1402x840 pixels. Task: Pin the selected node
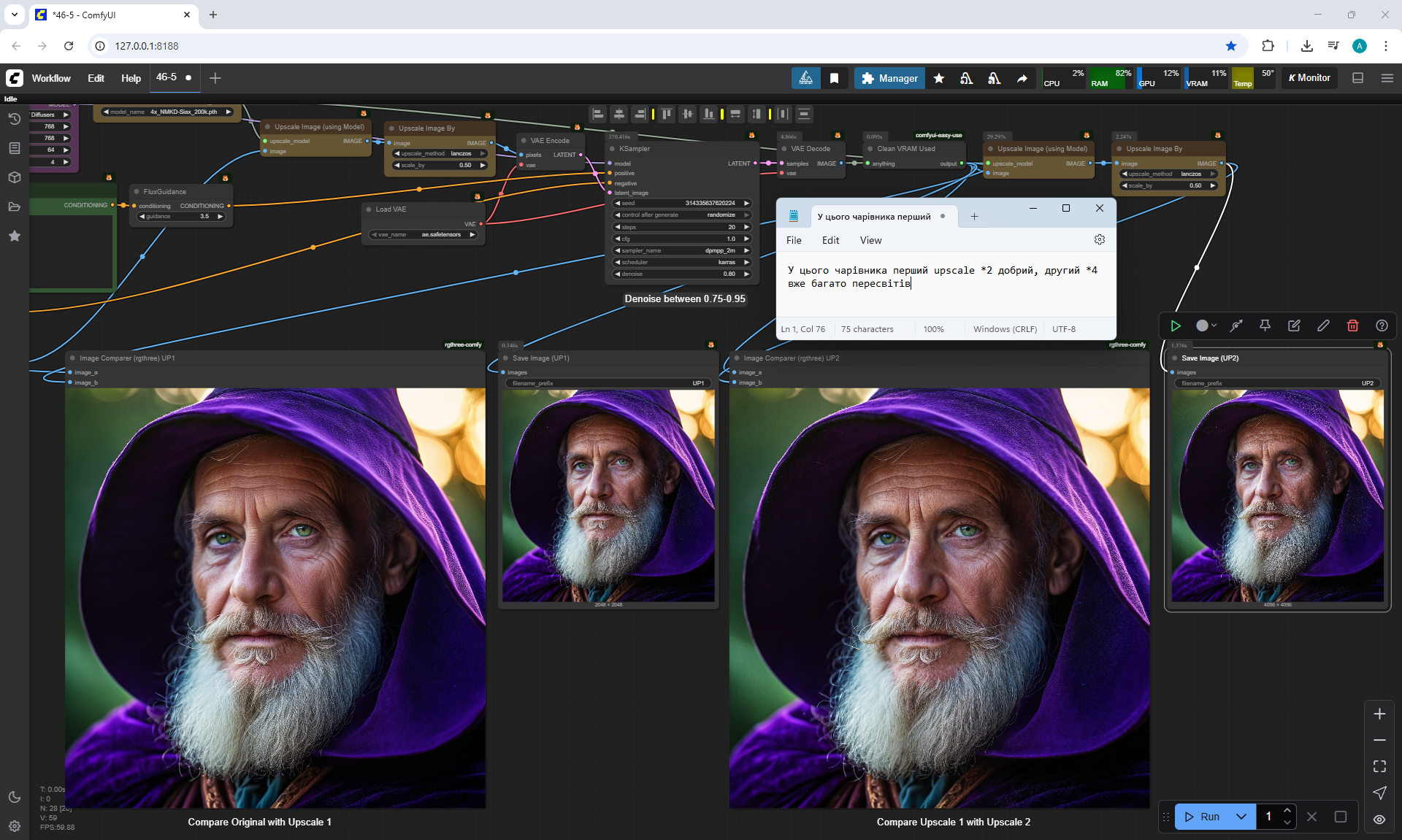tap(1265, 325)
